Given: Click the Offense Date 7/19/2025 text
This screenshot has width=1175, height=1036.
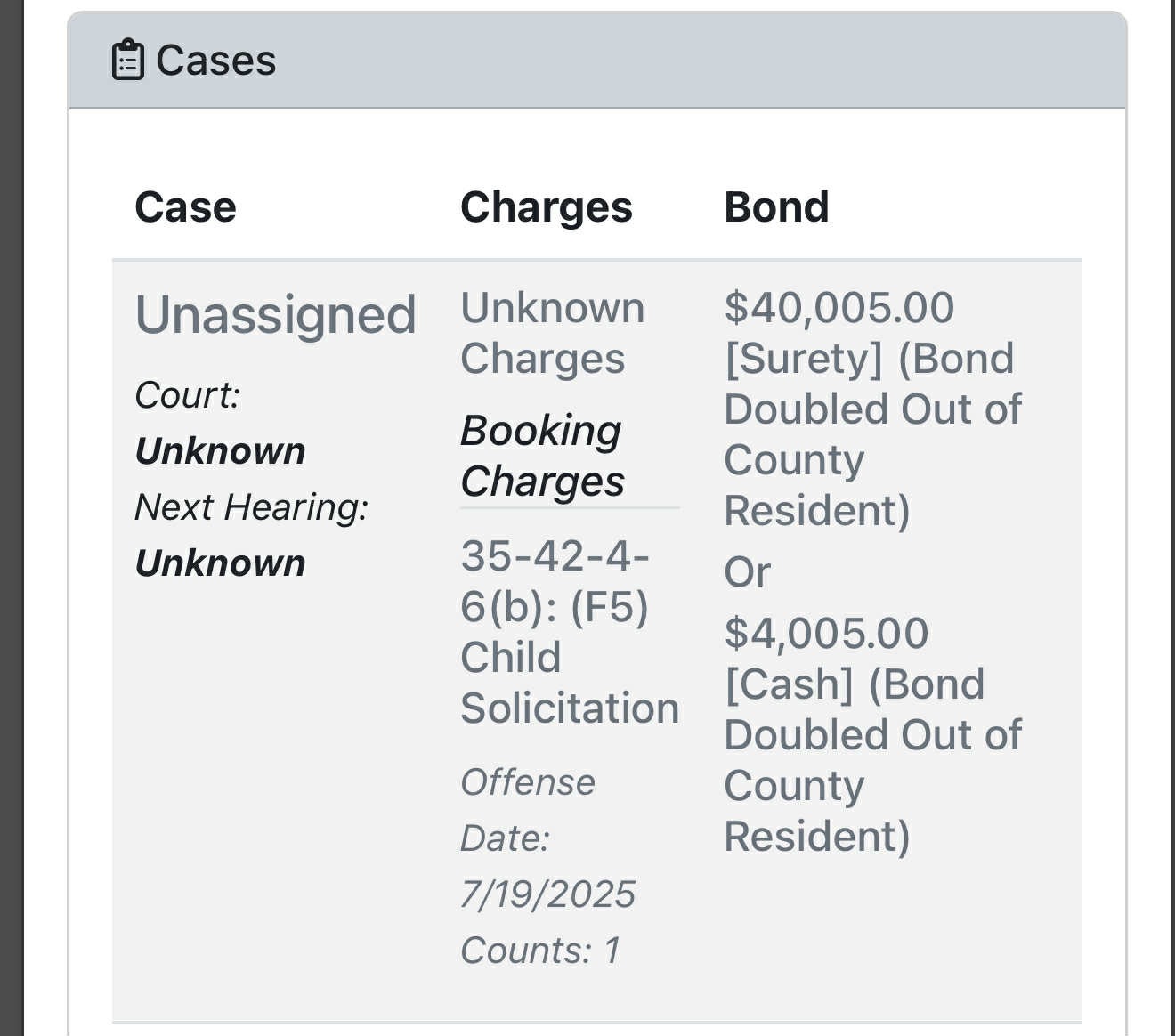Looking at the screenshot, I should point(547,838).
